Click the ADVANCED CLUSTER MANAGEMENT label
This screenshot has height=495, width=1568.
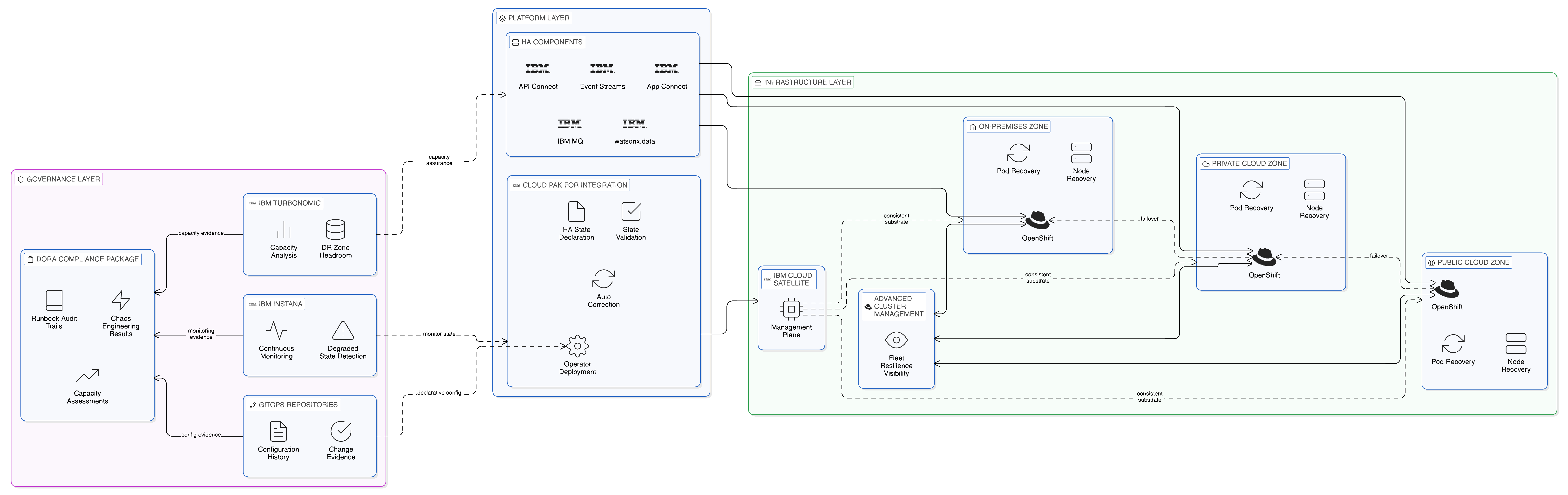[894, 307]
